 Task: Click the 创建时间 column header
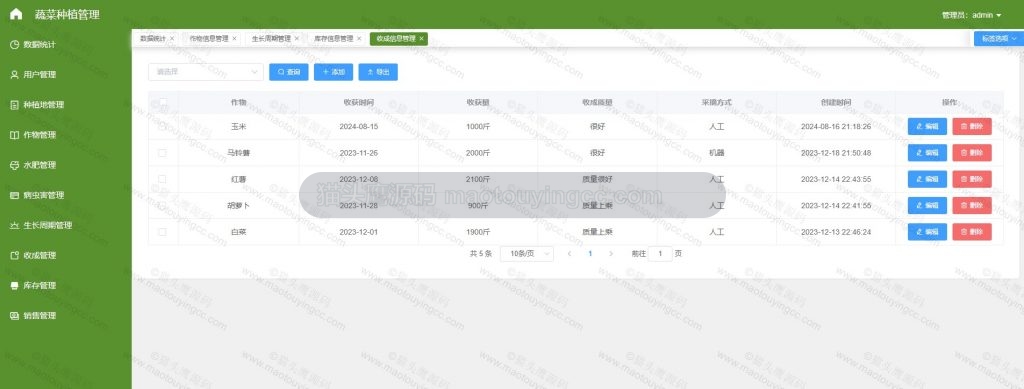pos(835,102)
